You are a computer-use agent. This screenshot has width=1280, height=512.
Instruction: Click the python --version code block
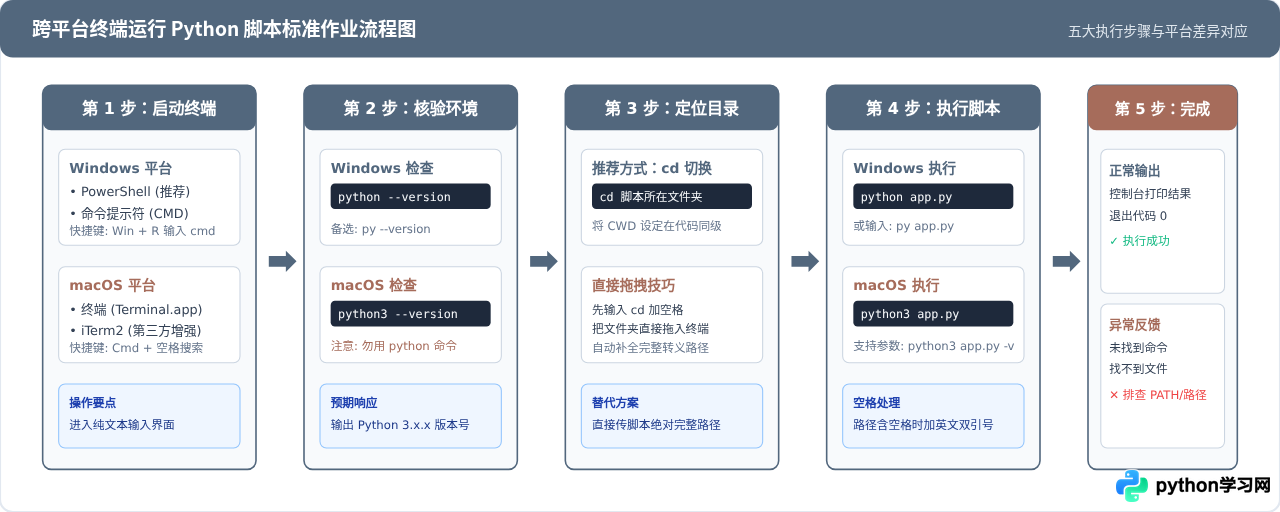click(411, 196)
